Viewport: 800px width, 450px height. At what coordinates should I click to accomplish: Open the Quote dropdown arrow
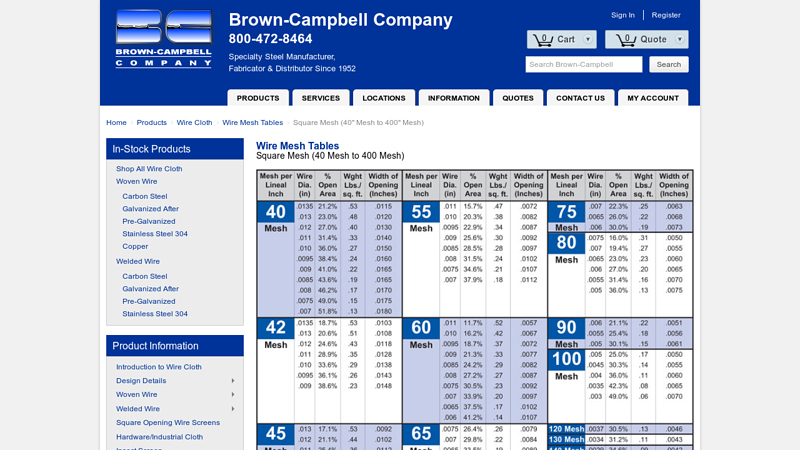(679, 40)
